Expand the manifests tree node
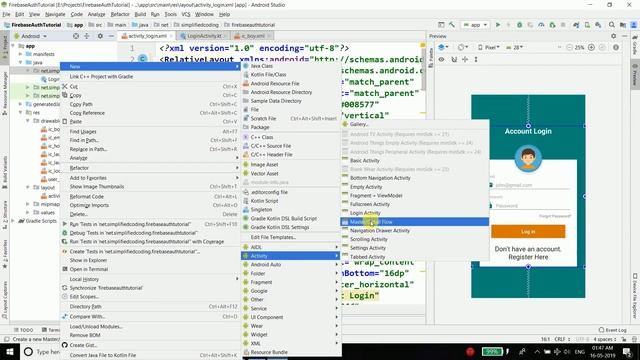Image resolution: width=640 pixels, height=360 pixels. [20, 54]
